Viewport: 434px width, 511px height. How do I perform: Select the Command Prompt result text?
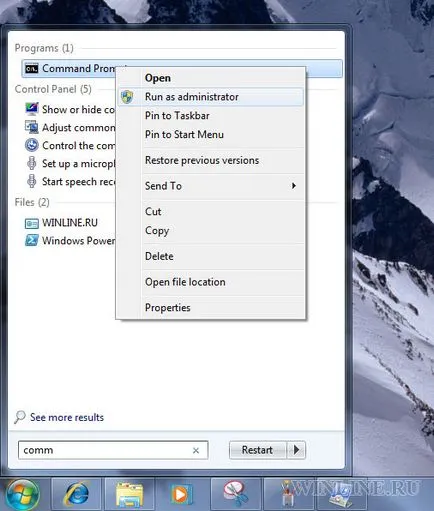(79, 69)
